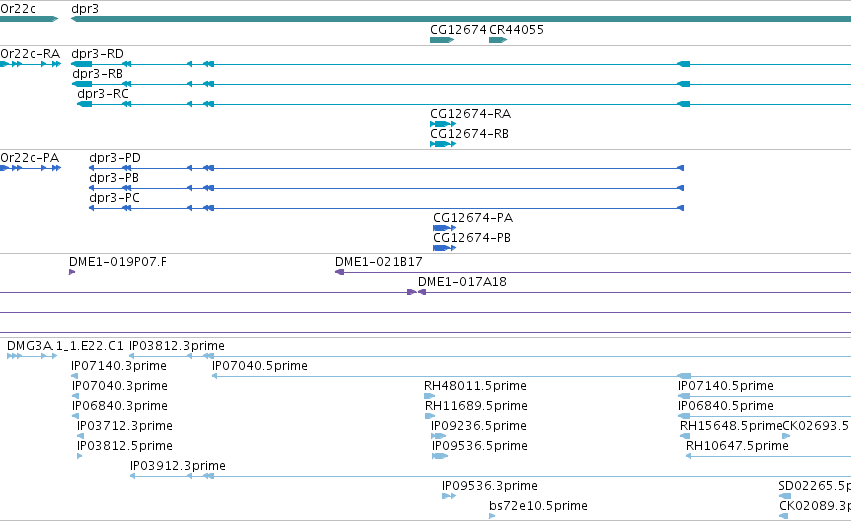Open the Or22c-RA transcript label
The height and width of the screenshot is (521, 851).
(x=30, y=54)
